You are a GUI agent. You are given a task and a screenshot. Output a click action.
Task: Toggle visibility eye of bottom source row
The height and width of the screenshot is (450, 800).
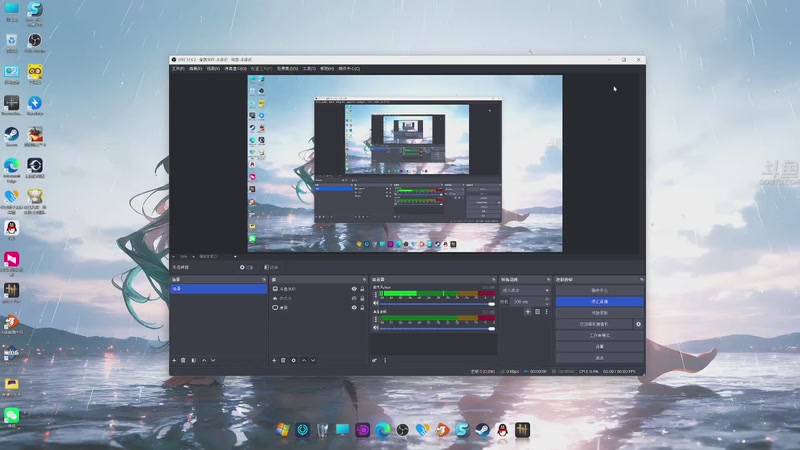pos(354,308)
